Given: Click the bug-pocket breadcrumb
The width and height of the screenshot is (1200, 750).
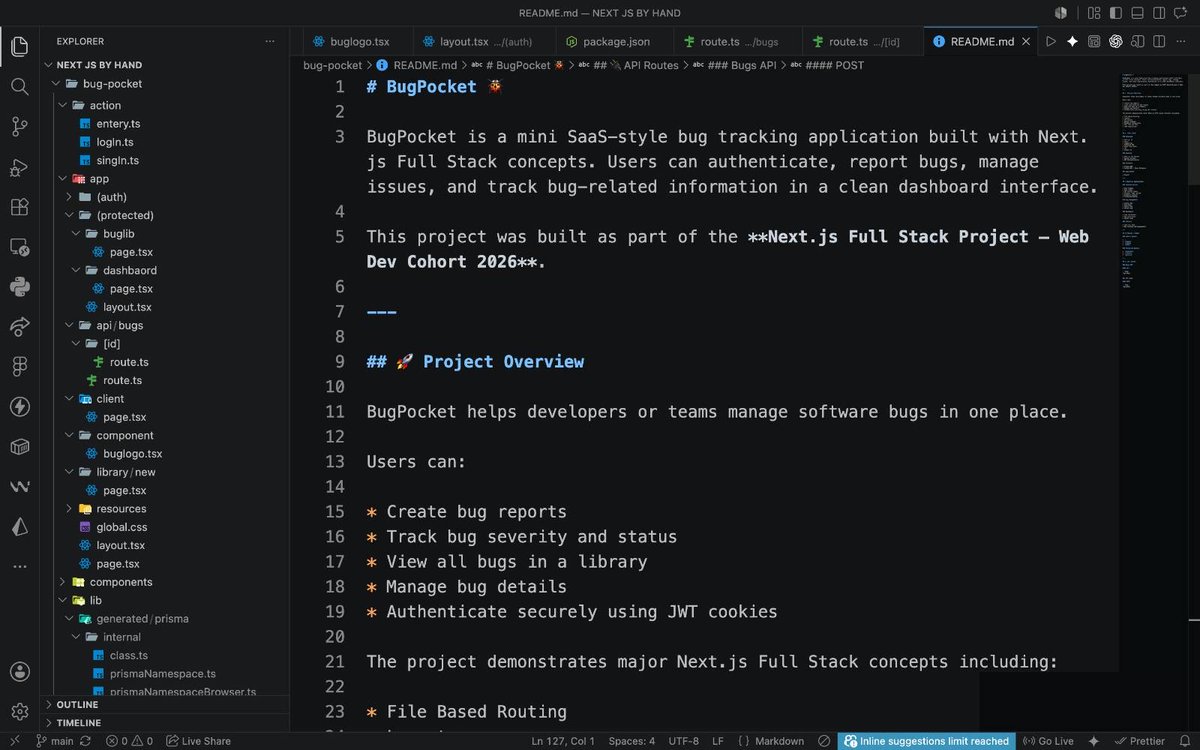Looking at the screenshot, I should (333, 65).
